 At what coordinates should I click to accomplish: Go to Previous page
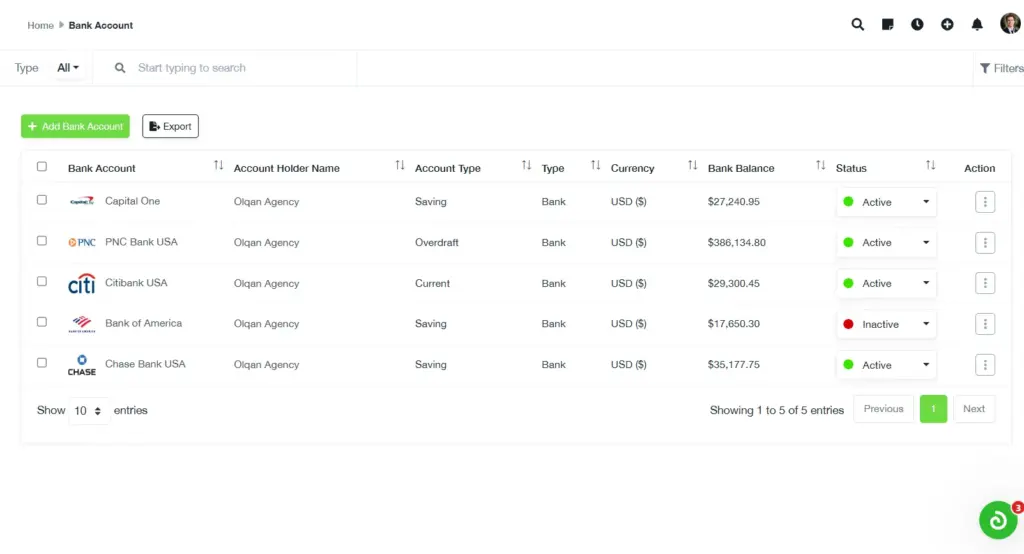[x=883, y=409]
